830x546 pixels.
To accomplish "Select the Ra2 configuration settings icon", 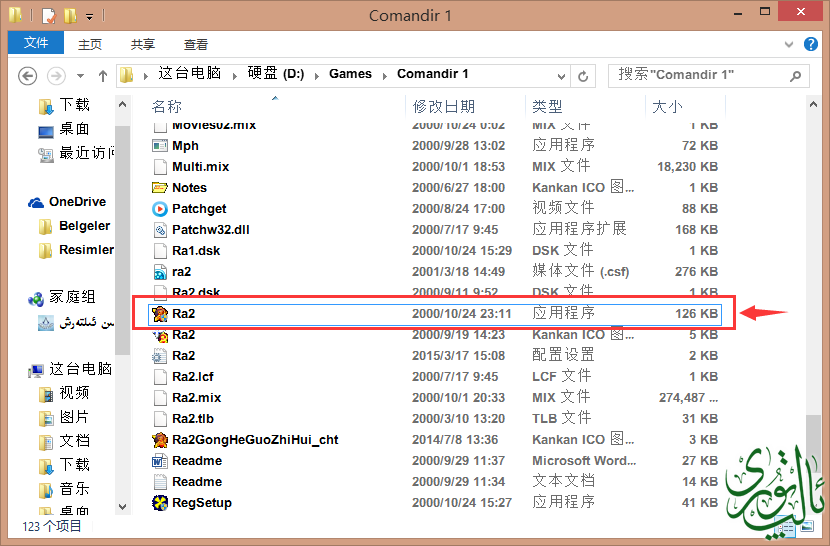I will pos(160,356).
